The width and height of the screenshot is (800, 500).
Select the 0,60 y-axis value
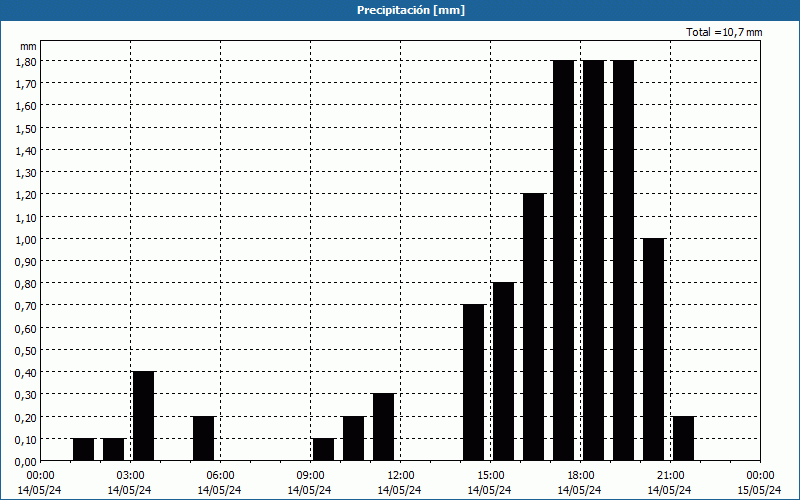pos(26,328)
